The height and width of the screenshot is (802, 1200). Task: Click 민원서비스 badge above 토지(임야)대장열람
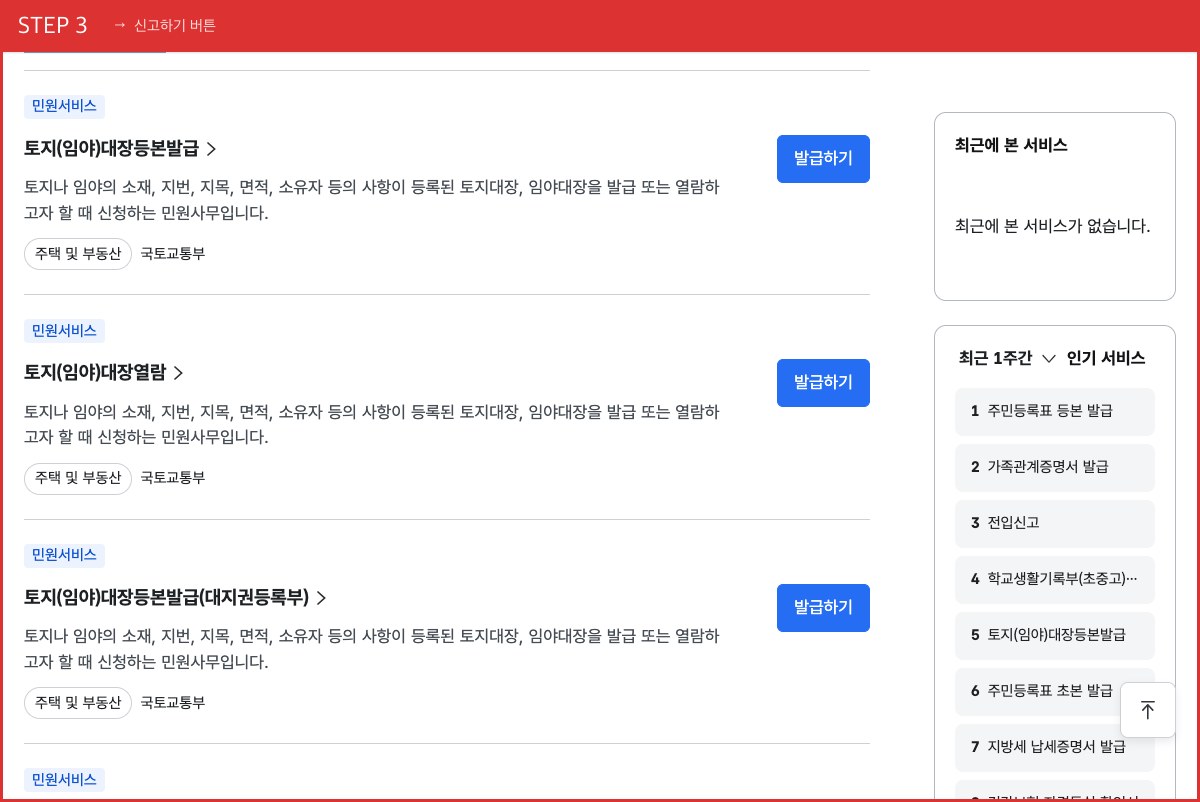pos(64,331)
